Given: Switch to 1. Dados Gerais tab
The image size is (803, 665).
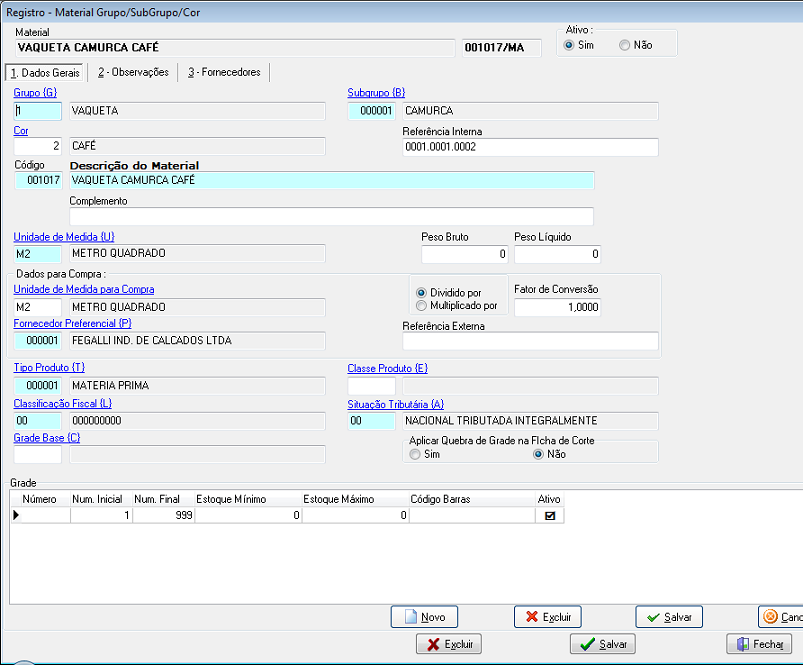Looking at the screenshot, I should tap(46, 73).
